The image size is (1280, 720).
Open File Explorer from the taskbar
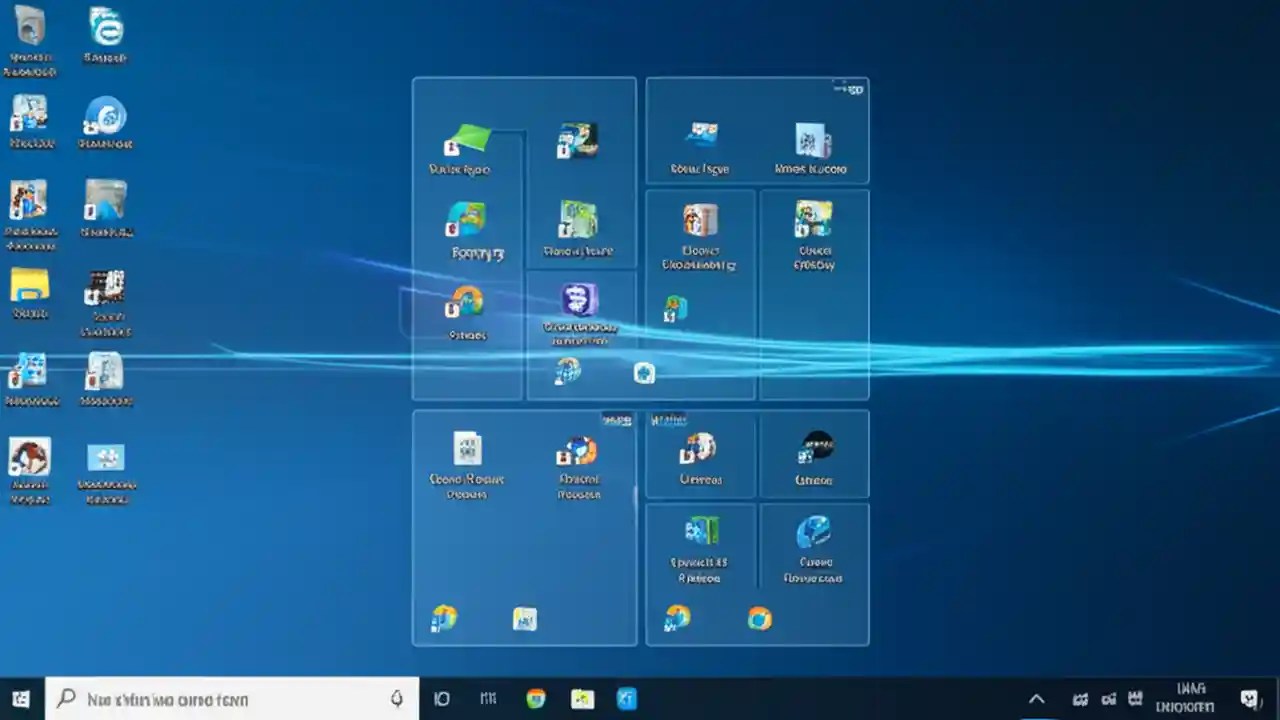tap(583, 698)
